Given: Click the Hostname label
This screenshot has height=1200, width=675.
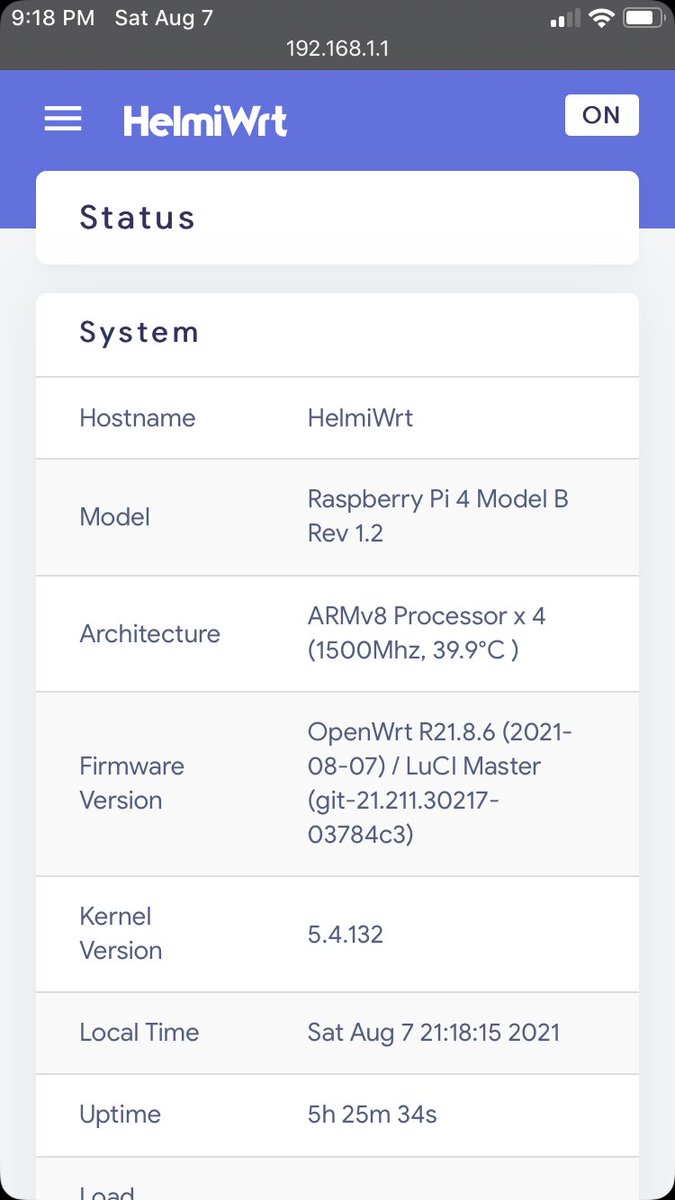Looking at the screenshot, I should click(137, 417).
